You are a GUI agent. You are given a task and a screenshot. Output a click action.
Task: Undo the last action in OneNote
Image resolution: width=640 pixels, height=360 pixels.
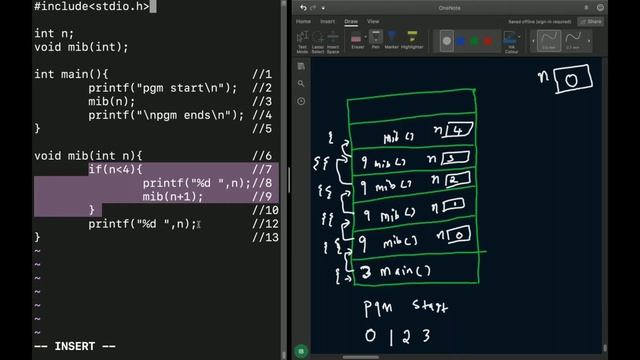pos(303,8)
